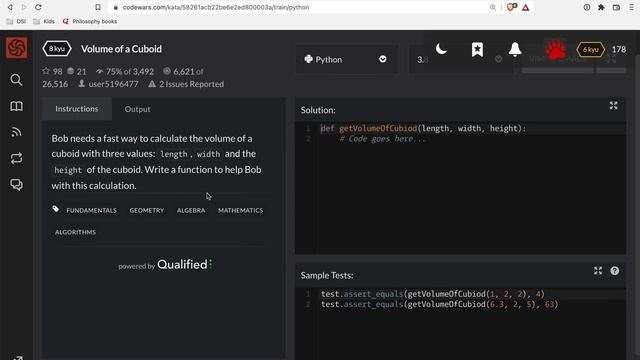Open browser extensions puzzle icon
Screen dimensions: 640x360
(601, 7)
